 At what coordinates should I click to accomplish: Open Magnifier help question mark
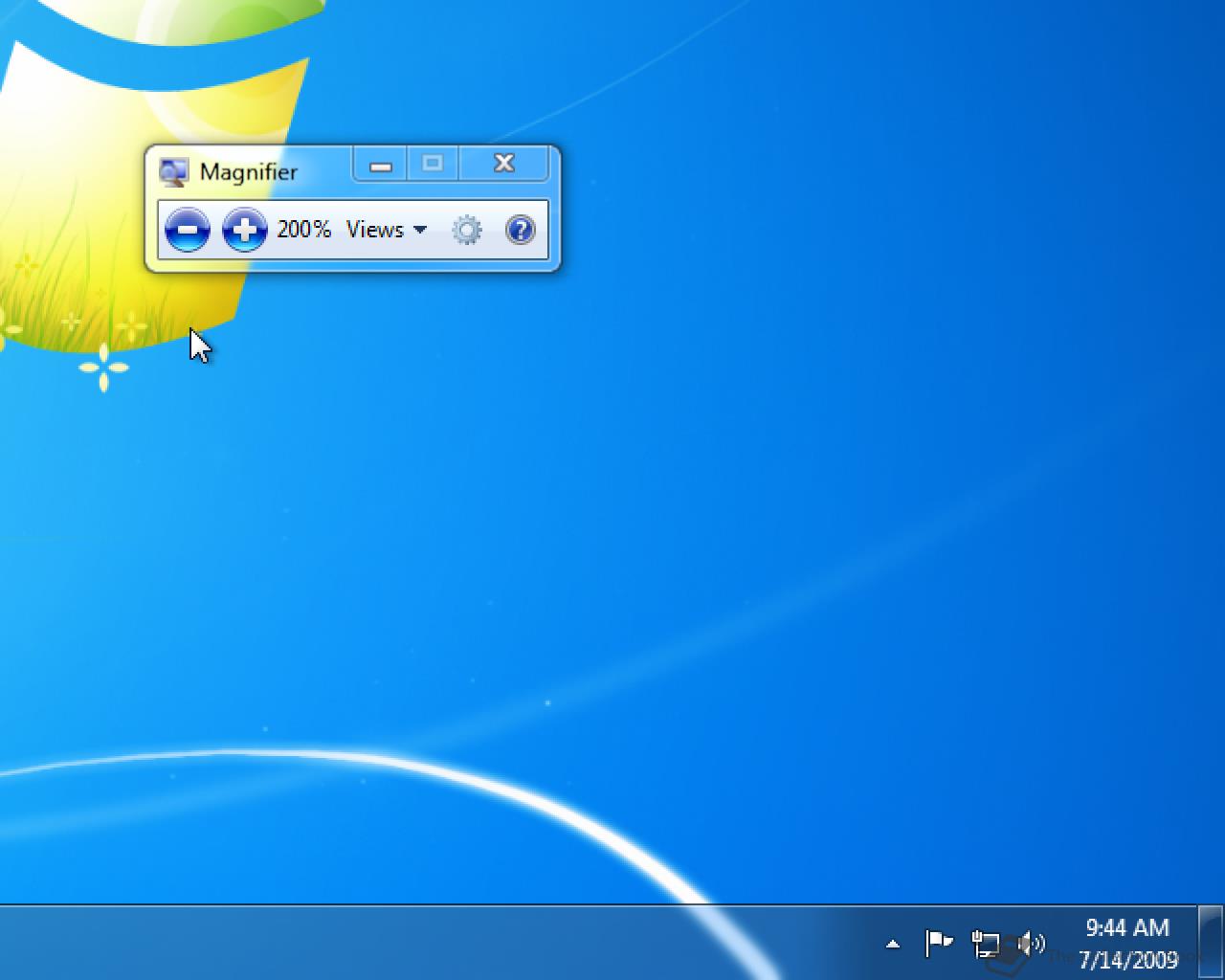click(x=520, y=230)
